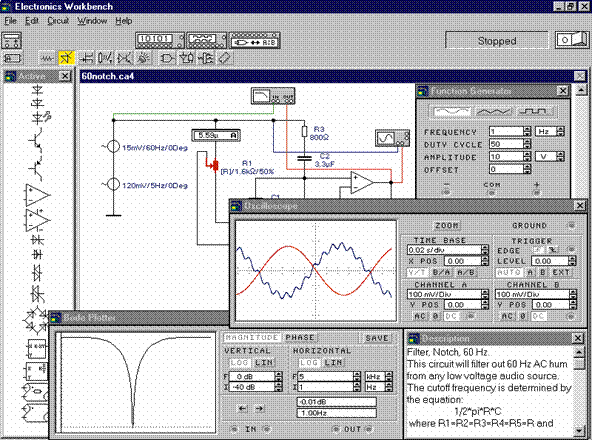Viewport: 592px width, 440px height.
Task: Adjust Channel A 100 mV/Div spinner
Action: click(485, 295)
